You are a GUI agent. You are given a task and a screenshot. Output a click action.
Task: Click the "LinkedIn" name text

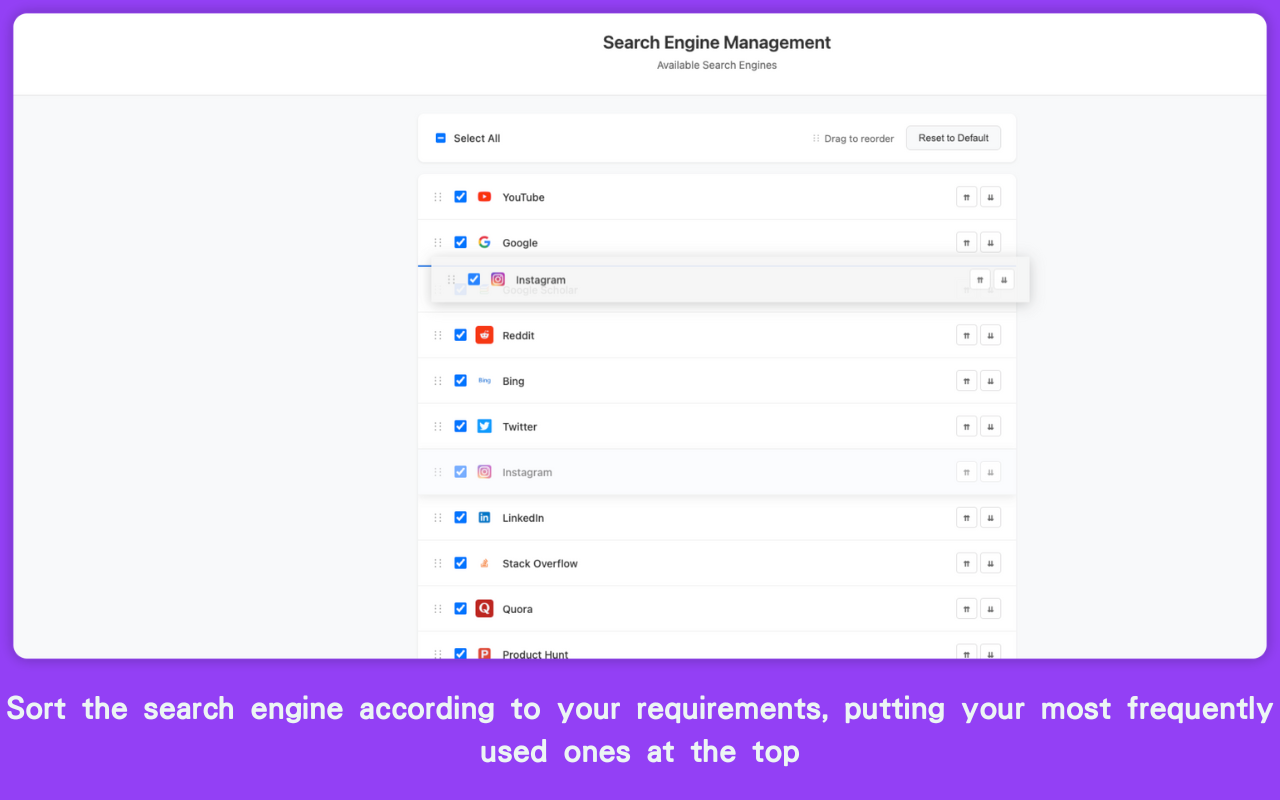pos(523,518)
